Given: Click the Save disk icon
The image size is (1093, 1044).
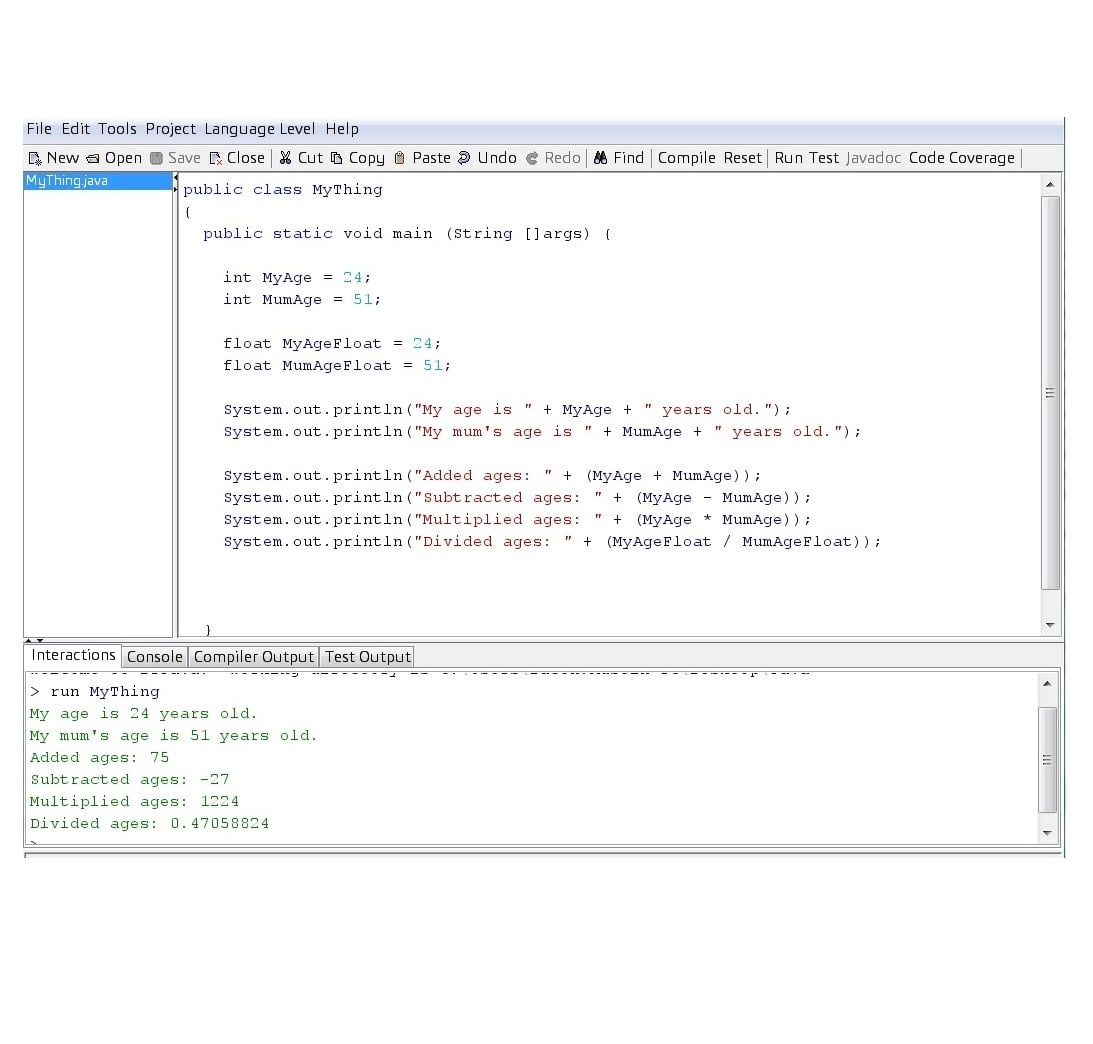Looking at the screenshot, I should 156,159.
